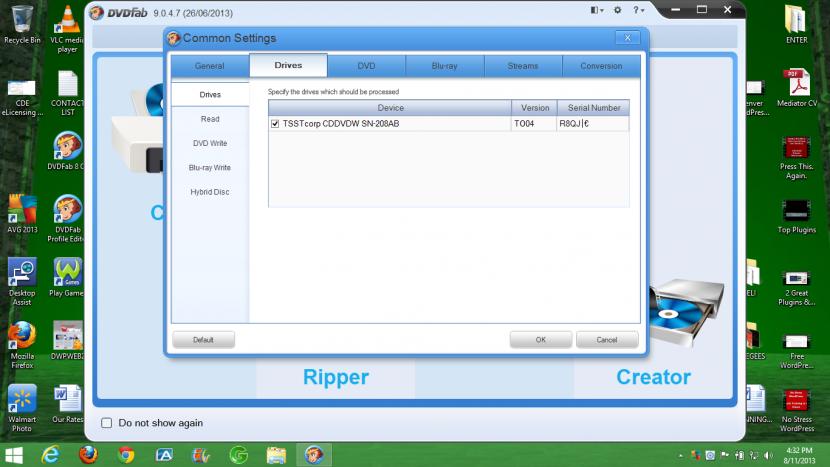Toggle Do not show again checkbox
Viewport: 830px width, 467px height.
click(x=106, y=423)
